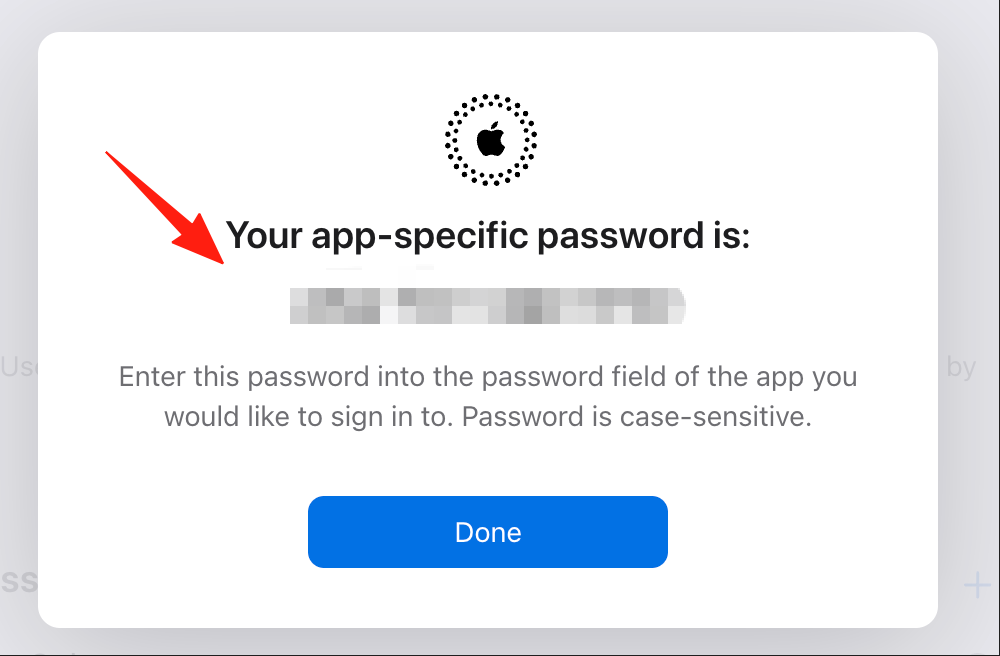The width and height of the screenshot is (1000, 656).
Task: Click the "Password is case-sensitive." sentence
Action: [x=636, y=416]
